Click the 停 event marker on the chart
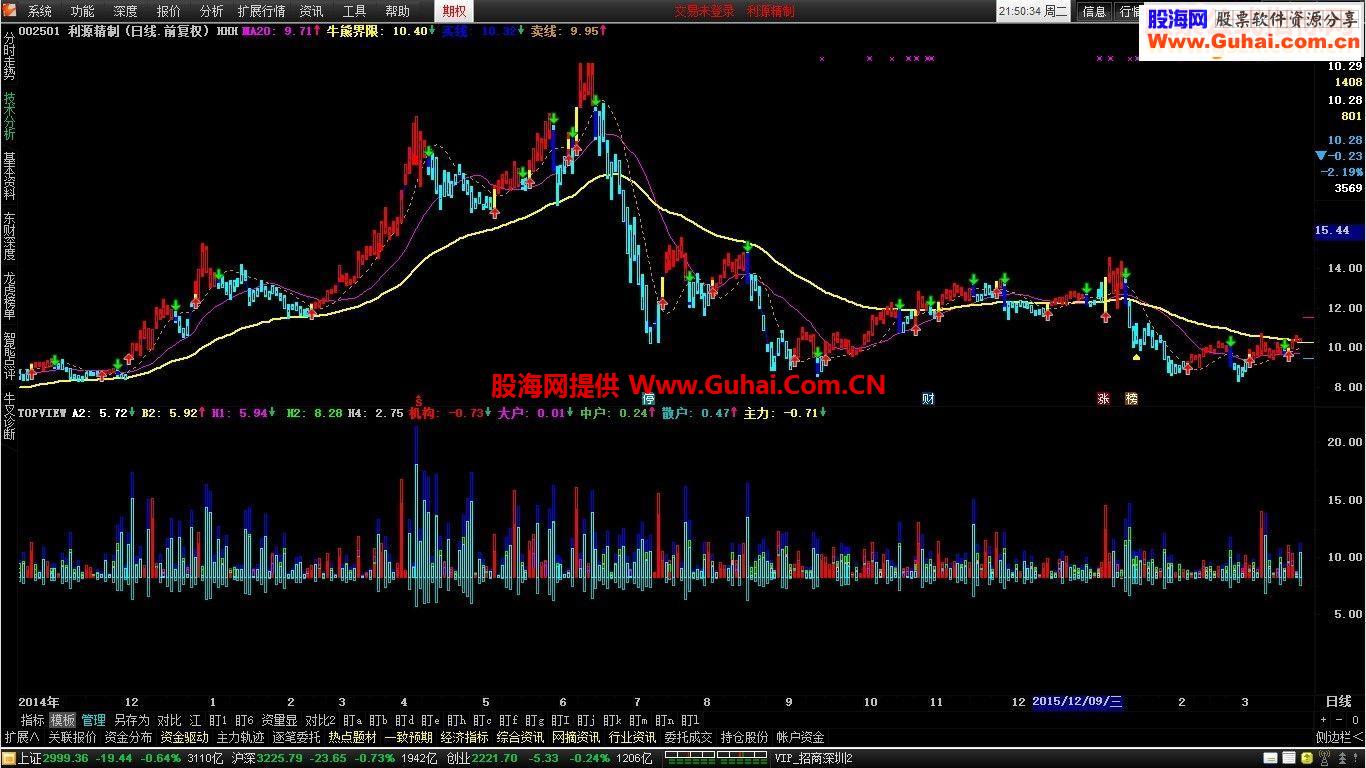This screenshot has height=768, width=1366. tap(649, 399)
